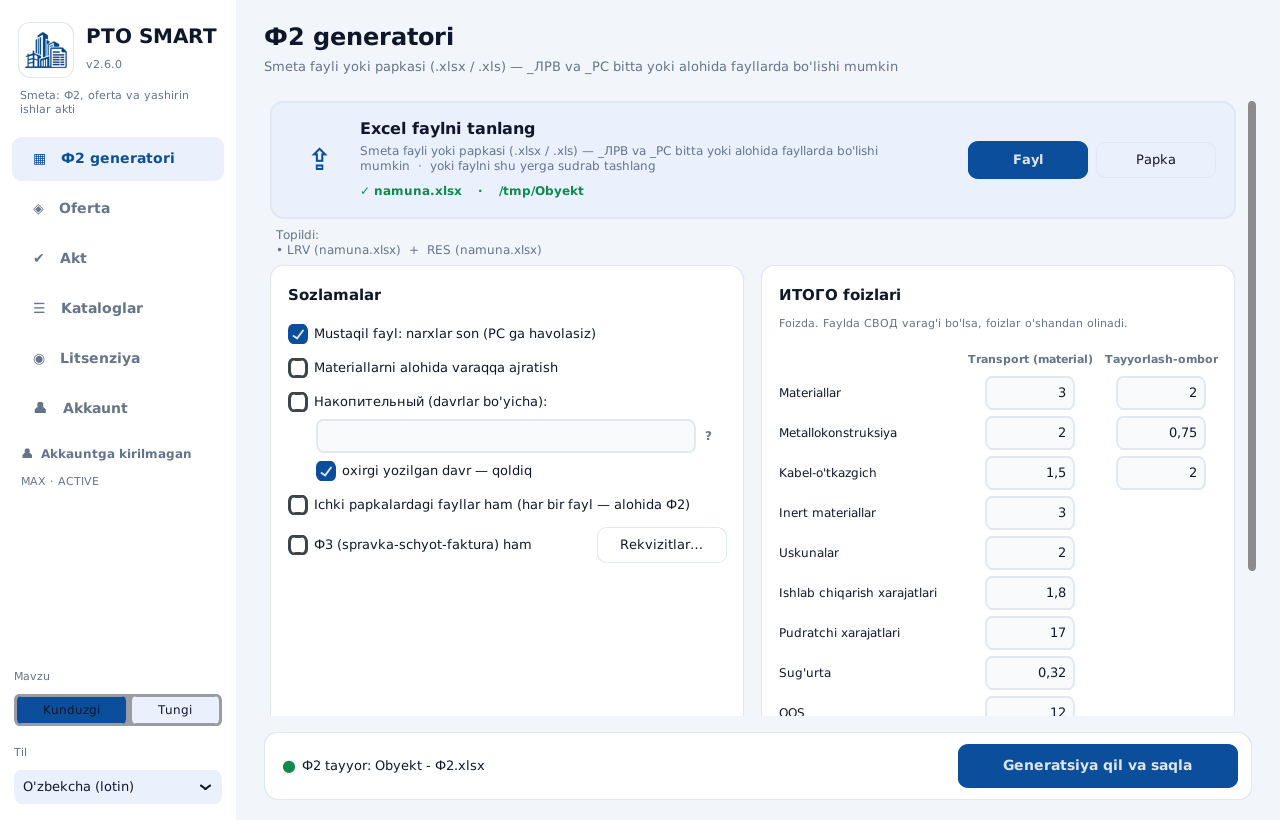Click the Akt checkmark icon

39,258
